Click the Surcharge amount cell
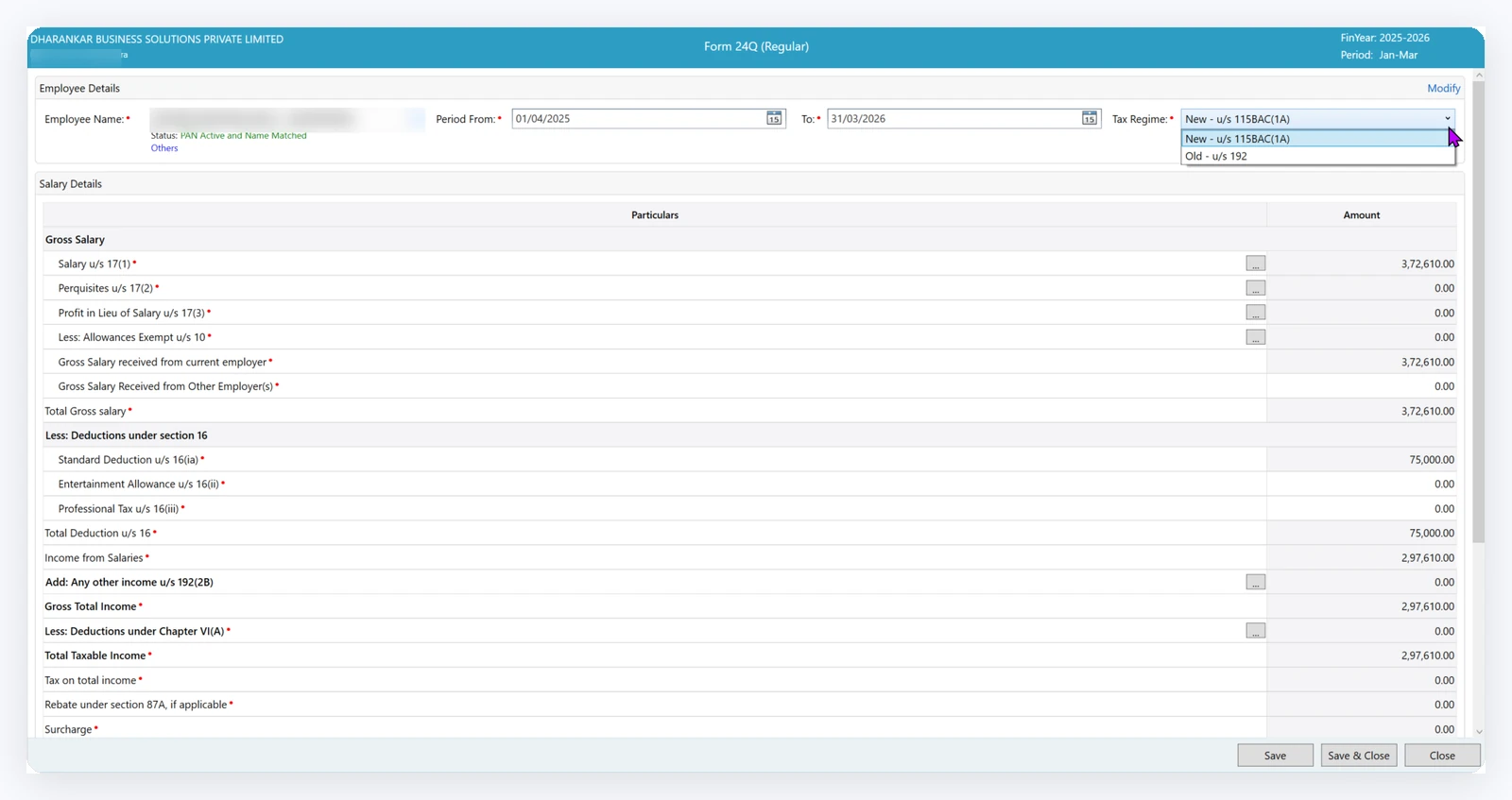Image resolution: width=1512 pixels, height=800 pixels. (1361, 729)
